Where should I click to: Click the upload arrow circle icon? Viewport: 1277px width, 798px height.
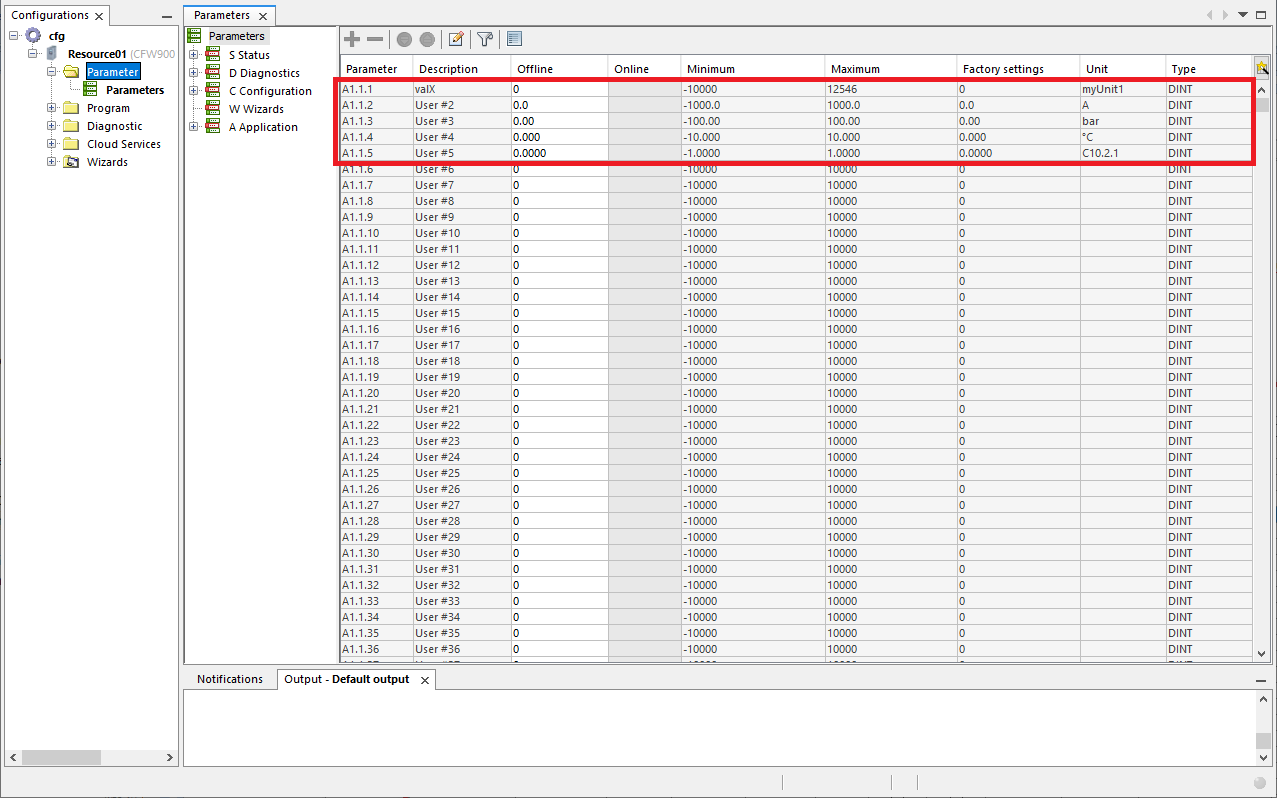427,39
